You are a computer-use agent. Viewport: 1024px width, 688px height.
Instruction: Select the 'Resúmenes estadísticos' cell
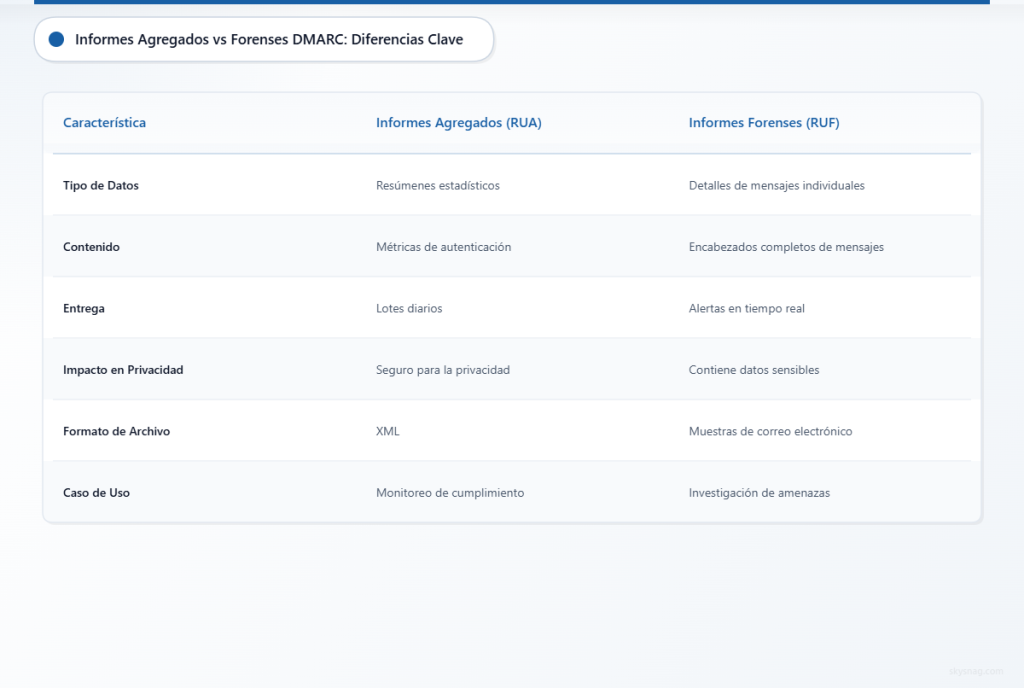(x=437, y=185)
